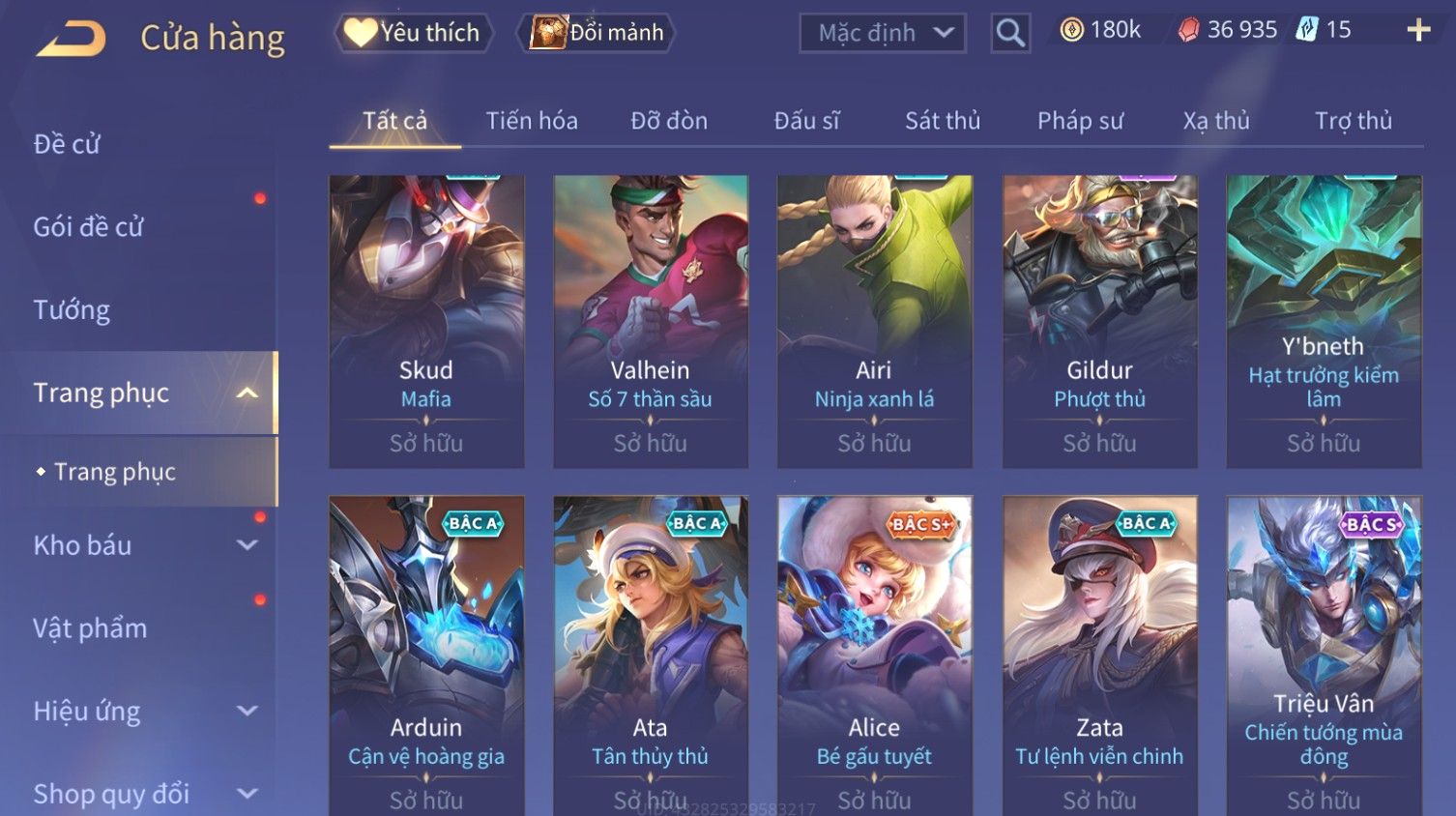Tap the golden back arrow icon

[x=72, y=40]
